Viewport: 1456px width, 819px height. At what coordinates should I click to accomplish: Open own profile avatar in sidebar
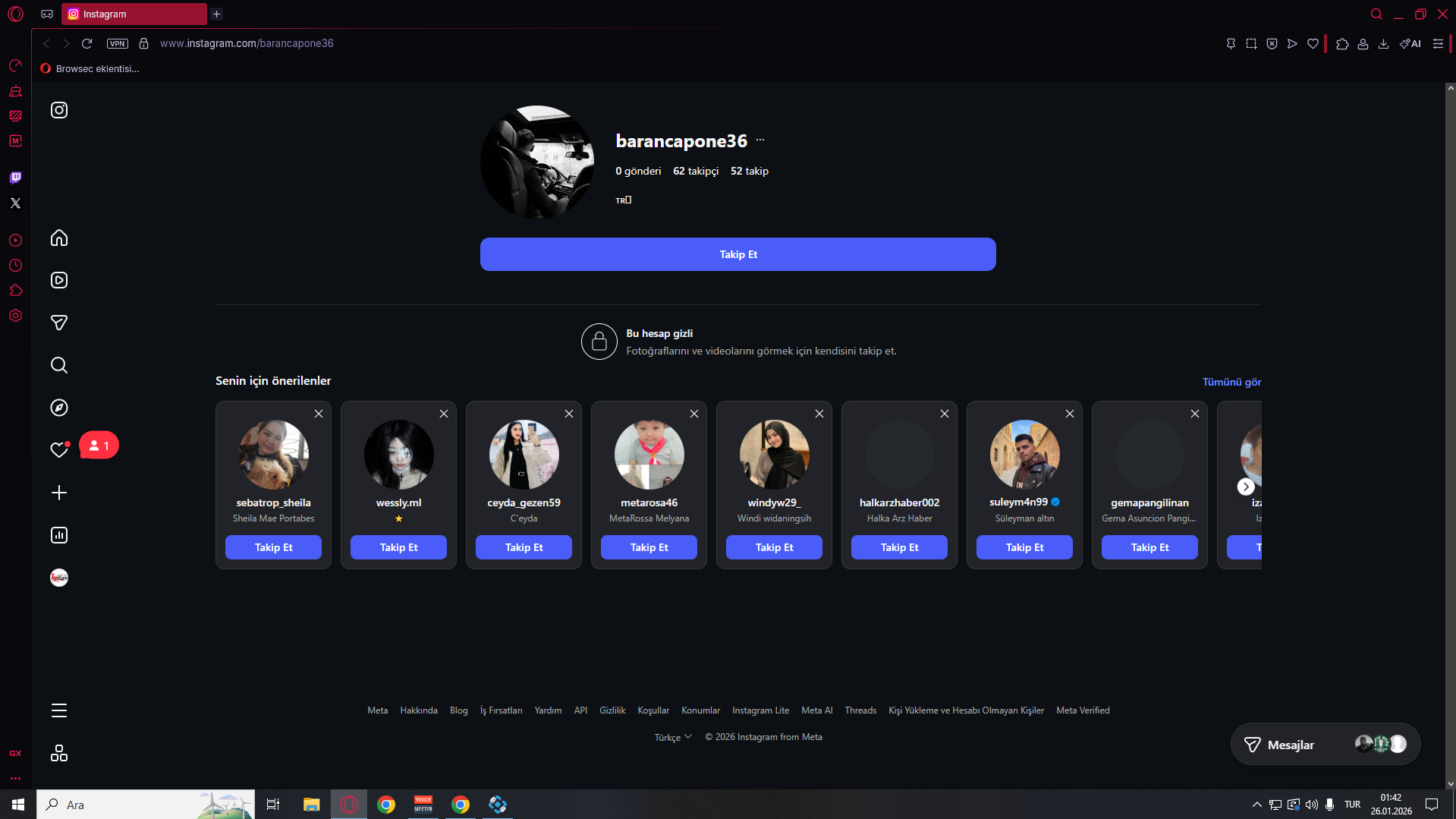point(59,578)
